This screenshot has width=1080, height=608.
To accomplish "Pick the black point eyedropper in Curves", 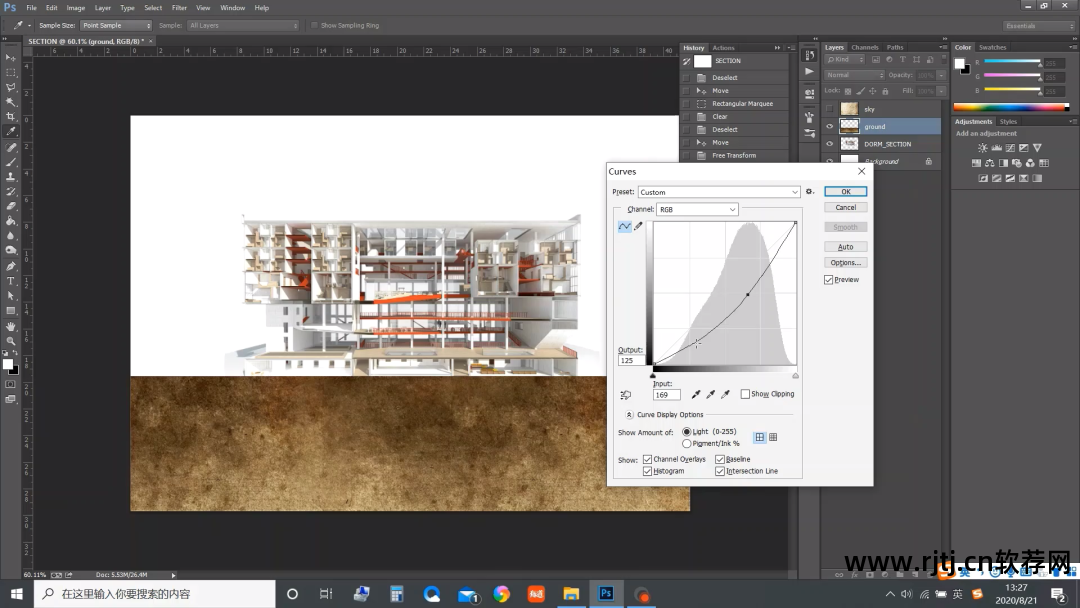I will pyautogui.click(x=696, y=395).
